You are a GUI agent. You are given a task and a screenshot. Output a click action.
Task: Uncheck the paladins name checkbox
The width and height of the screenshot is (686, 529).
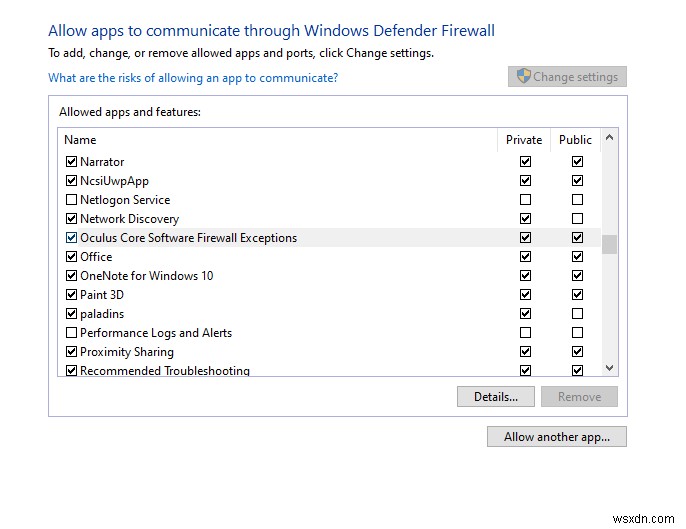coord(71,314)
